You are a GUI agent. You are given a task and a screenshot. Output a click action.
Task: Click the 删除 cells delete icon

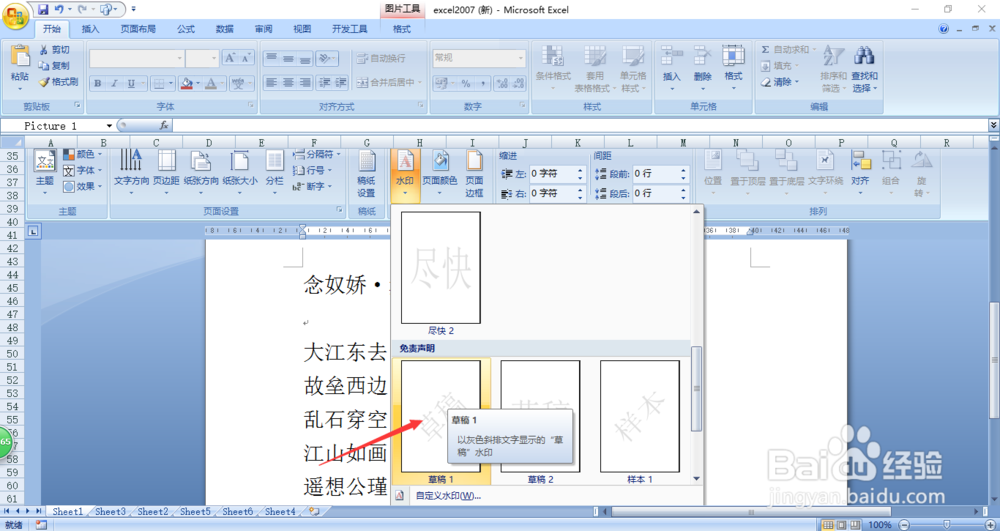(703, 55)
